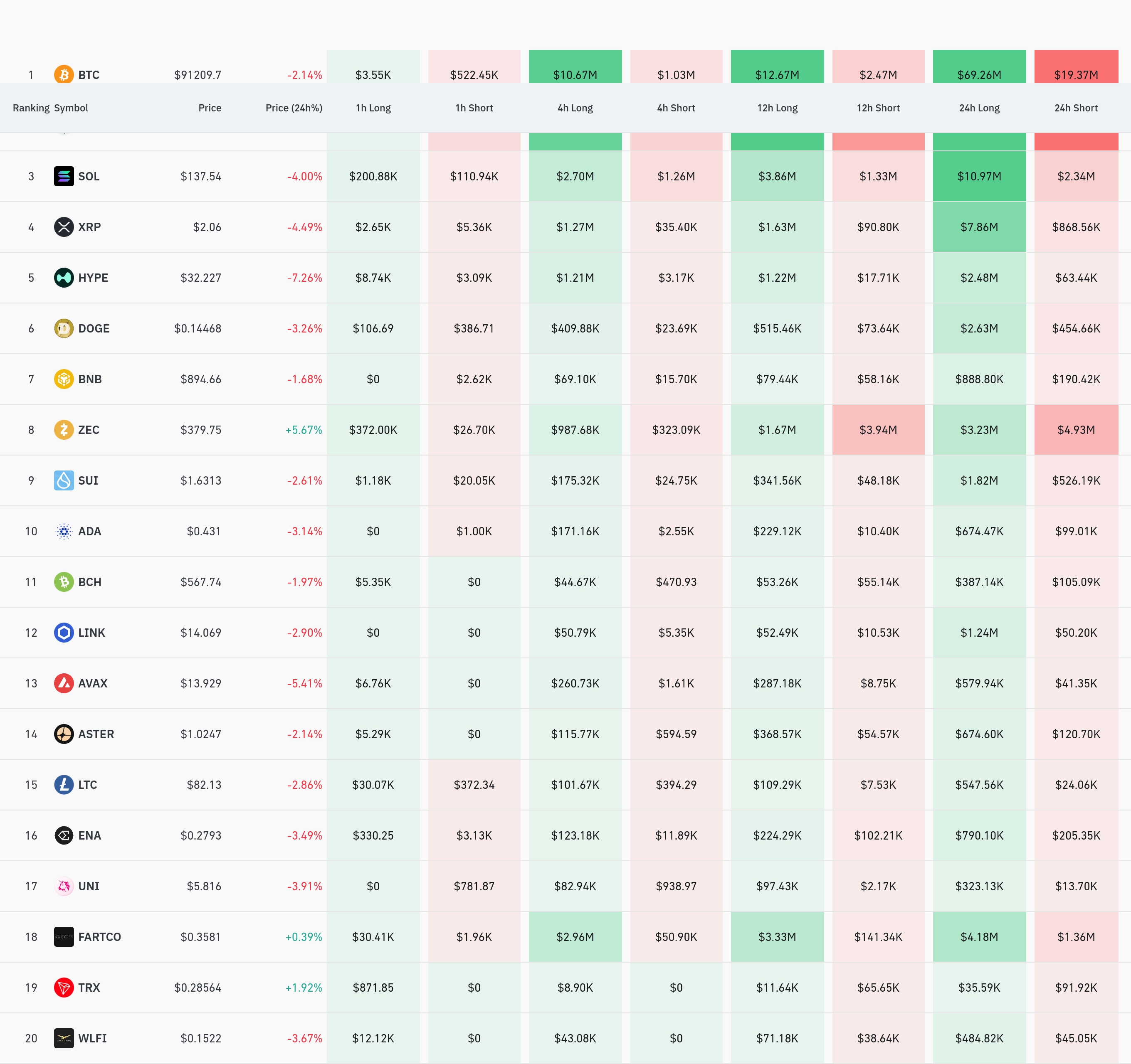The width and height of the screenshot is (1131, 1064).
Task: Click the Chainlink LINK icon
Action: coord(64,632)
